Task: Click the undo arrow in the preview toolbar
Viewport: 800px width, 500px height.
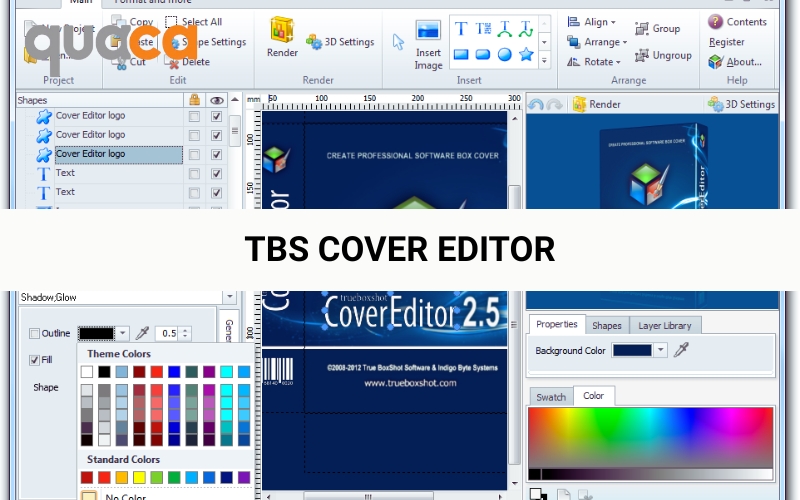Action: (535, 105)
